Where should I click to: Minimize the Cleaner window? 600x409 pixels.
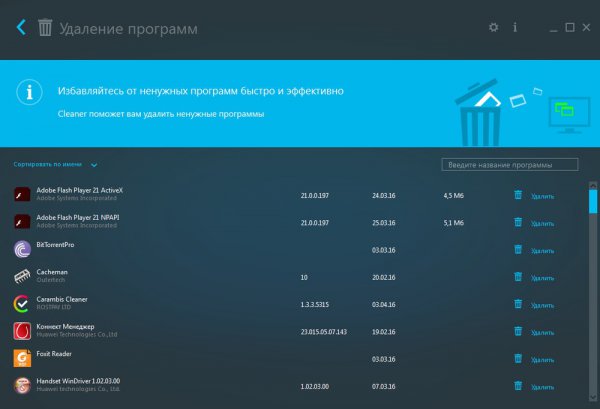click(553, 29)
